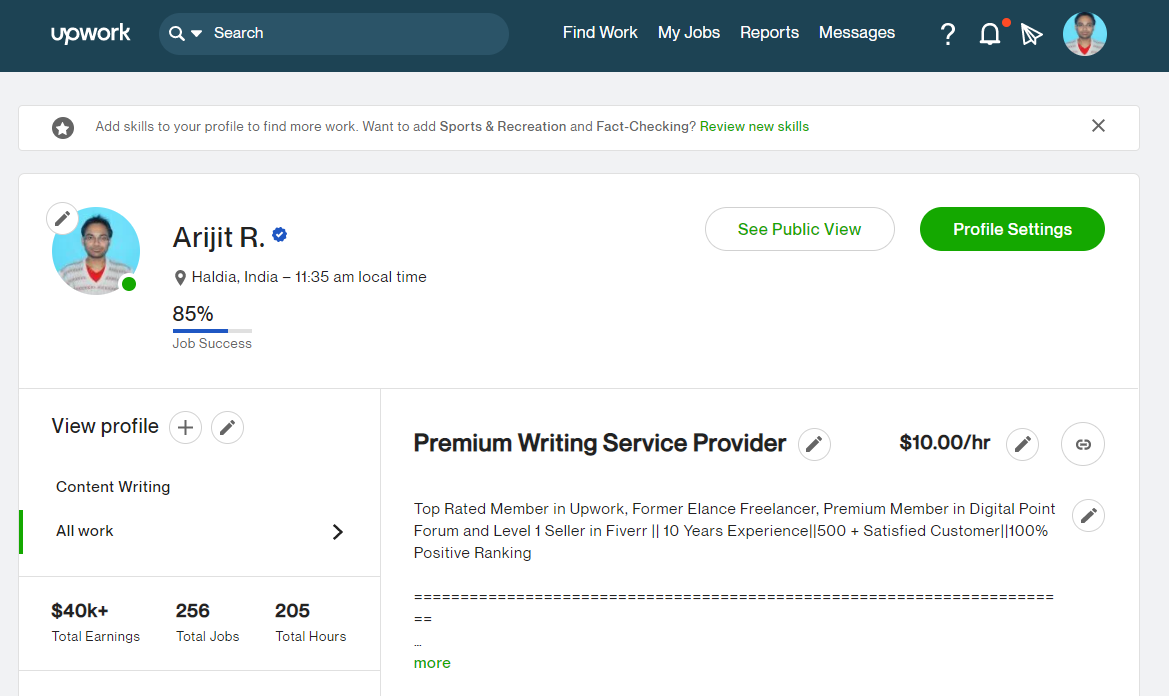Go to My Jobs menu
The height and width of the screenshot is (696, 1169).
pos(689,33)
